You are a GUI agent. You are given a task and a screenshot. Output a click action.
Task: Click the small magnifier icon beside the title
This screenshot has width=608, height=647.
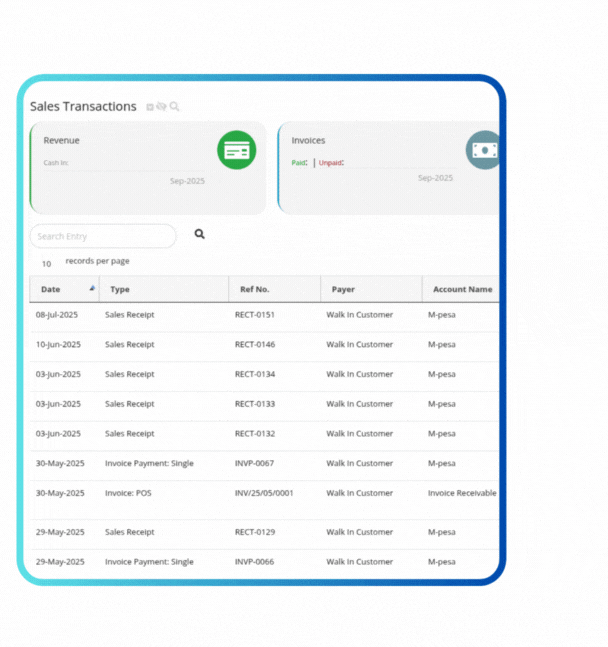174,107
